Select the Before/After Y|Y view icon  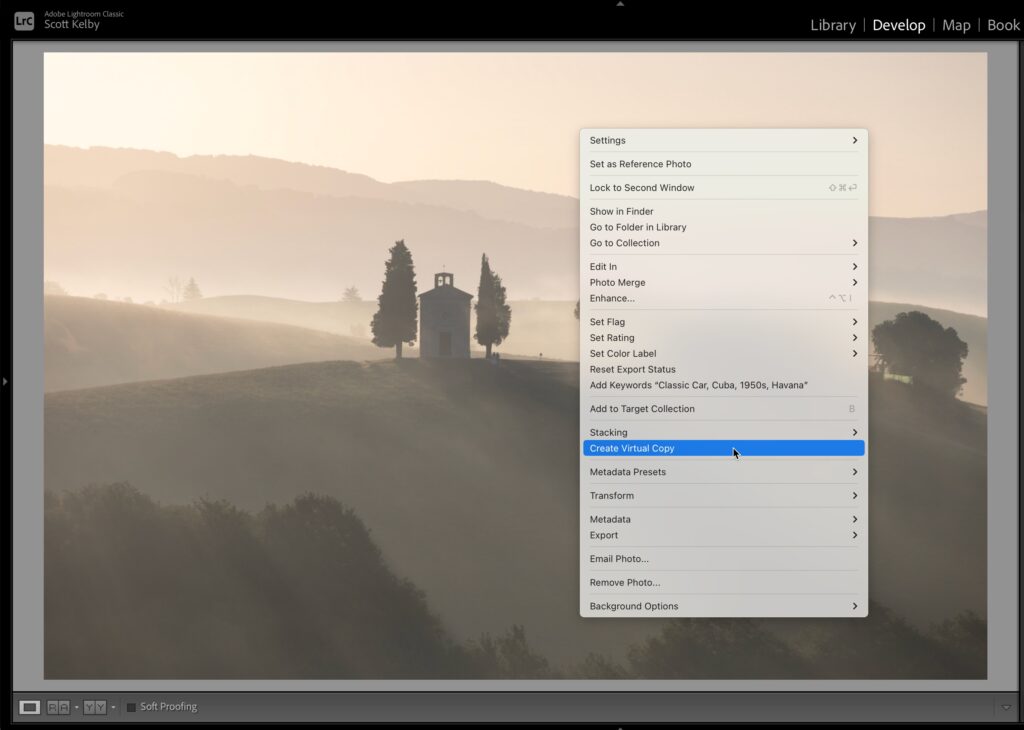94,707
